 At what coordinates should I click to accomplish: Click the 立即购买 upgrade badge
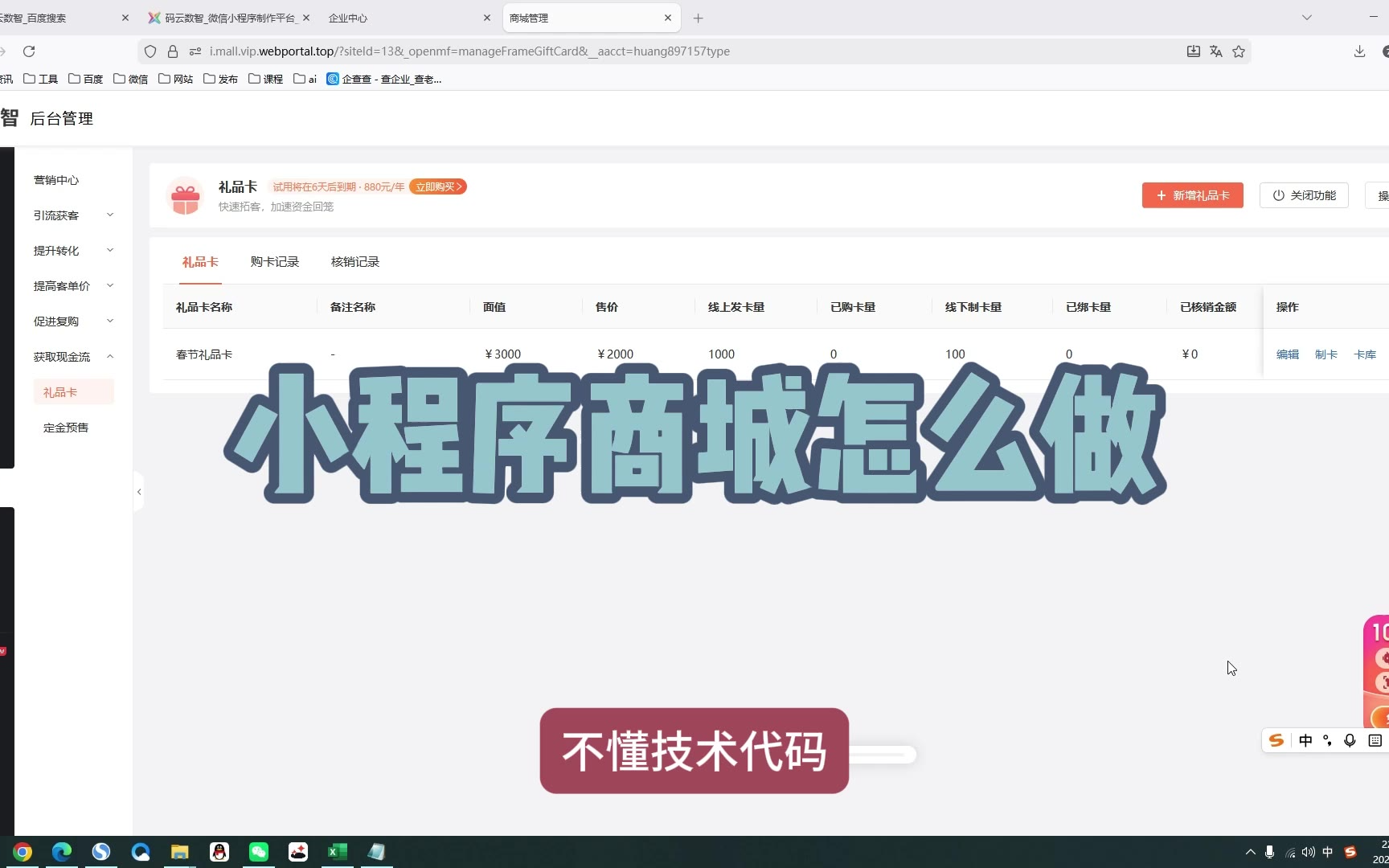pyautogui.click(x=438, y=186)
